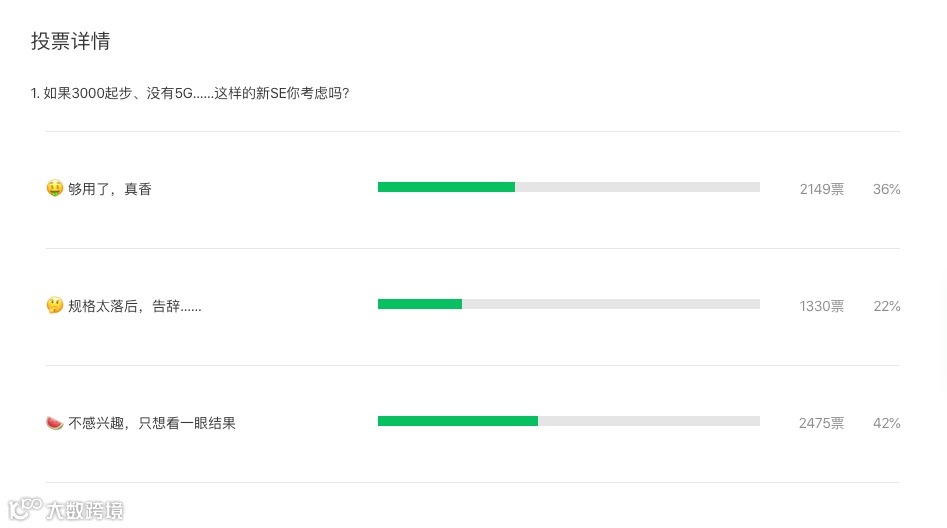Click the 22% percentage label
This screenshot has width=947, height=528.
tap(887, 306)
